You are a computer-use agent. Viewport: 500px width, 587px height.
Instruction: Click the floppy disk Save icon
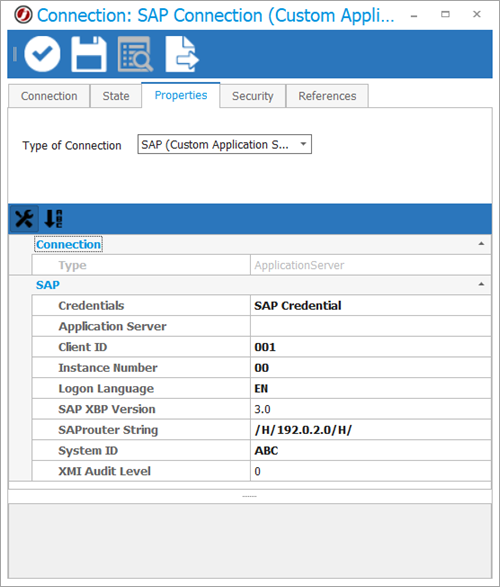[x=89, y=54]
